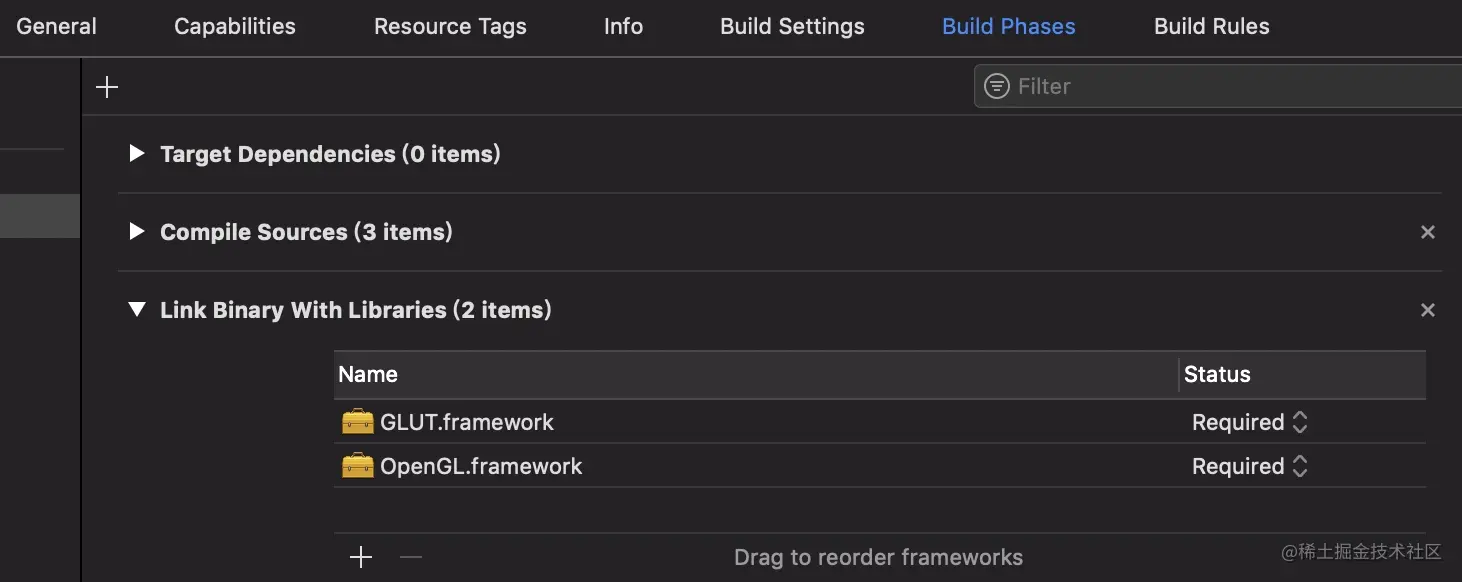Open OpenGL.framework Required status dropdown
Image resolution: width=1462 pixels, height=582 pixels.
point(1249,466)
